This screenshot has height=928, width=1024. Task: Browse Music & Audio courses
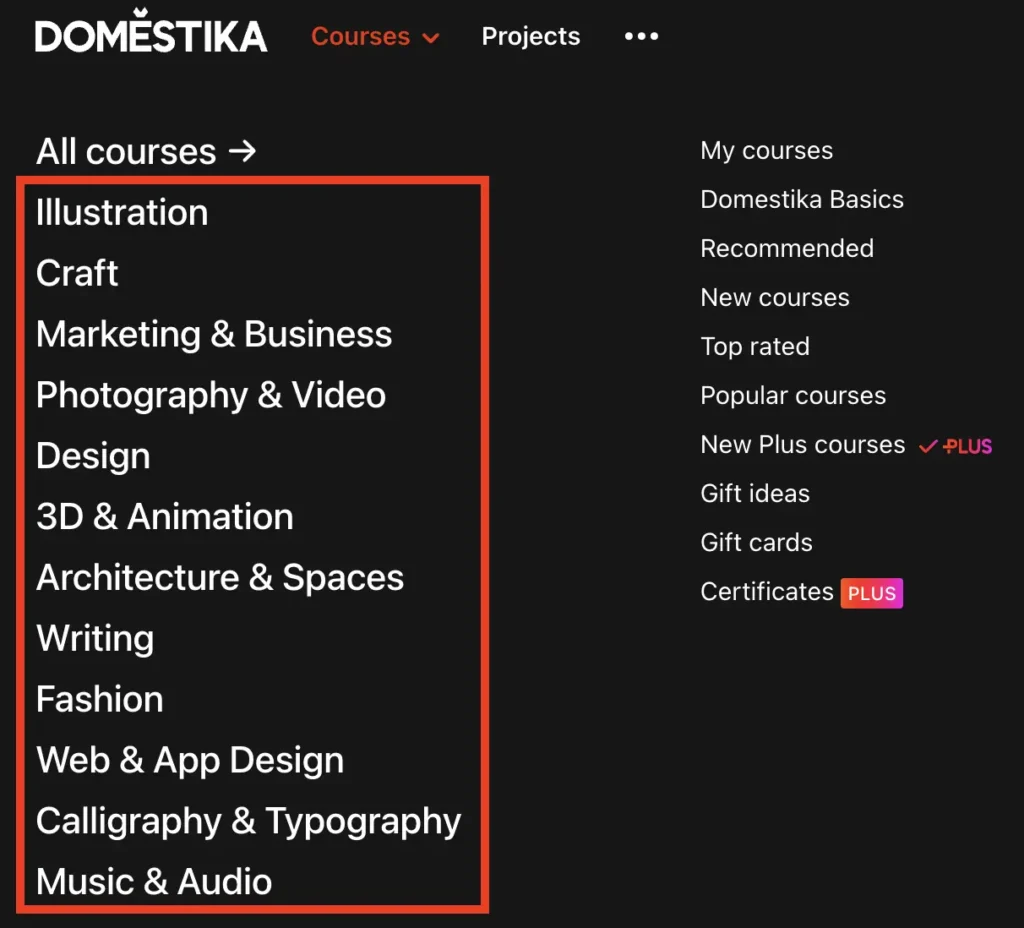154,883
